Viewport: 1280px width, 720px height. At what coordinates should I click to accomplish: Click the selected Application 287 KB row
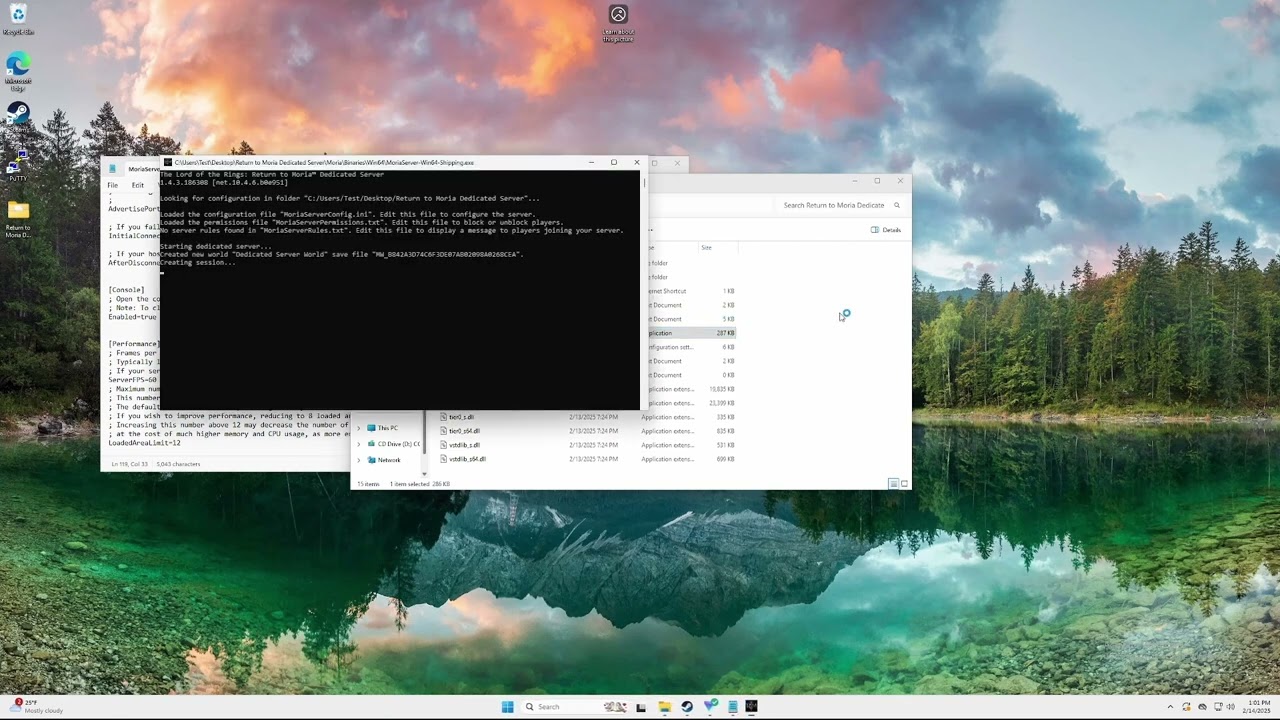690,333
